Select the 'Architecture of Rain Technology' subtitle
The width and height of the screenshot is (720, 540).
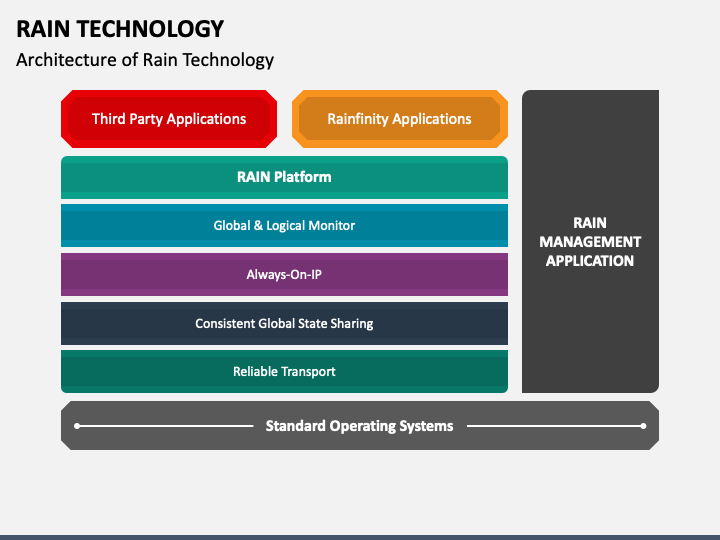coord(145,60)
